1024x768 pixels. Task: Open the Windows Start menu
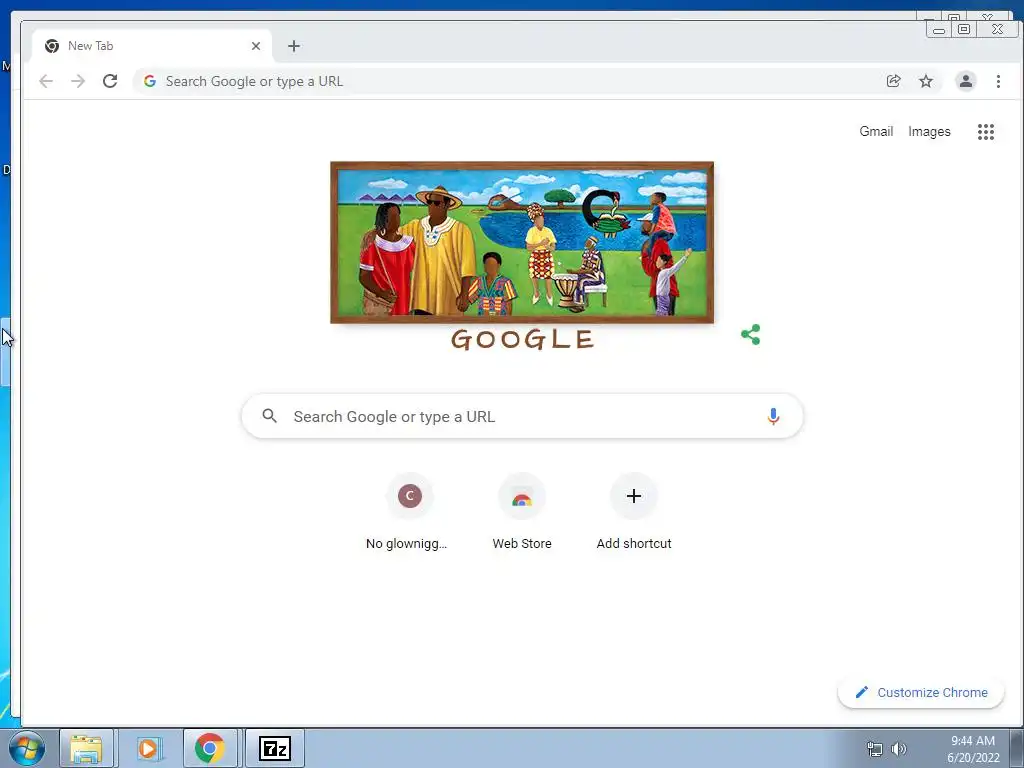pos(27,748)
